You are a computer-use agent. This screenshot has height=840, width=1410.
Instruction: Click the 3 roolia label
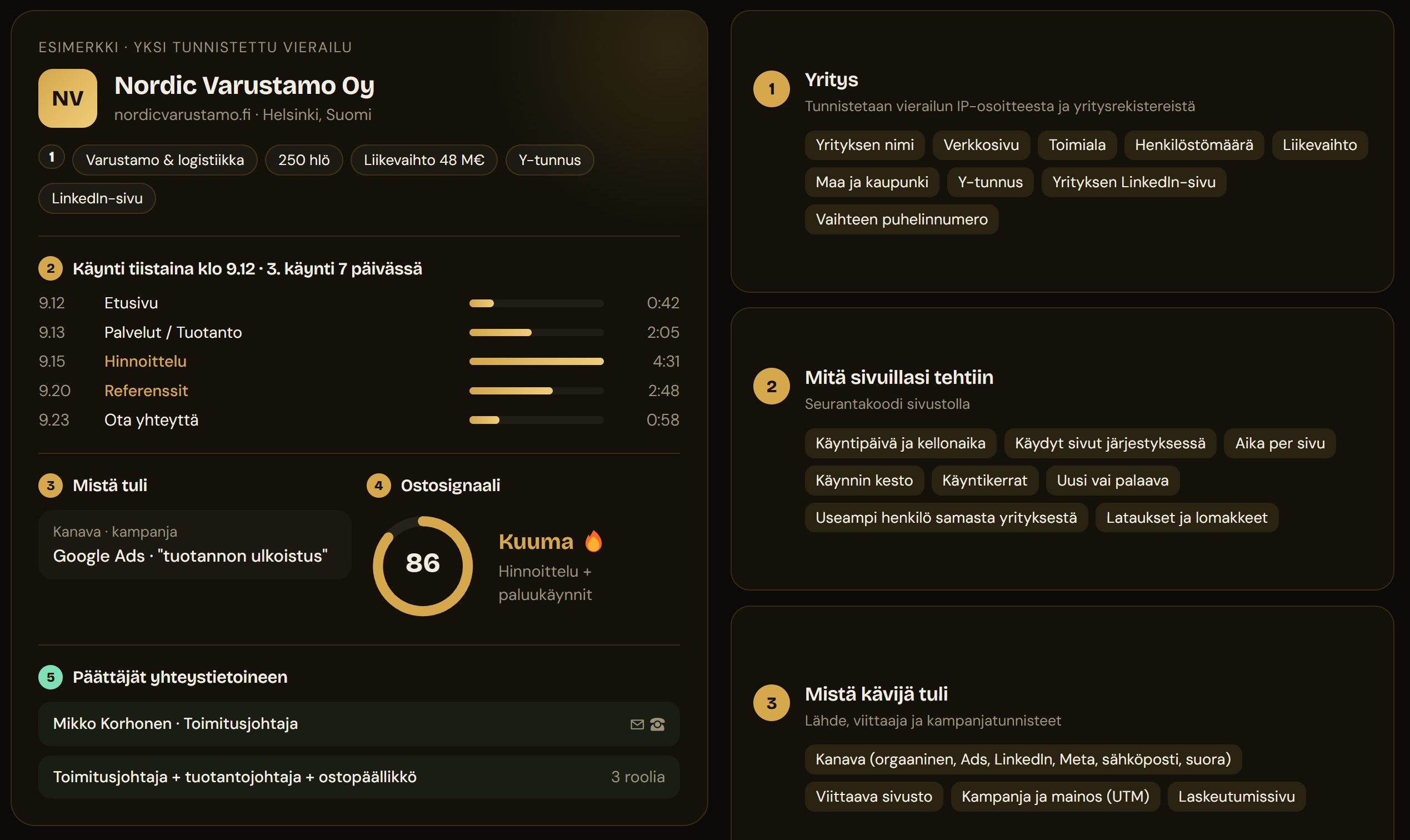coord(638,777)
